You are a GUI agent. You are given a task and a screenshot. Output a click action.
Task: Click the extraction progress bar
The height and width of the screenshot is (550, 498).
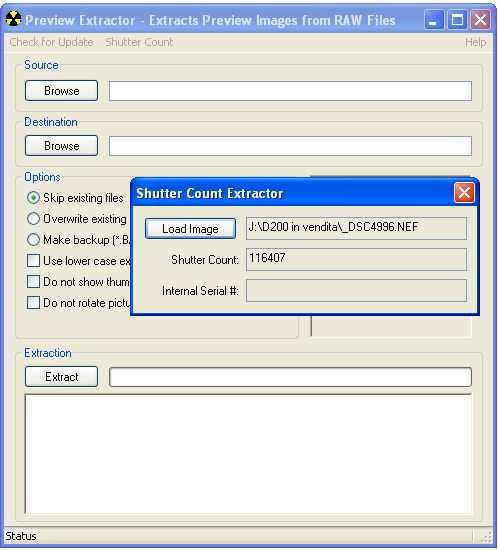(x=290, y=377)
